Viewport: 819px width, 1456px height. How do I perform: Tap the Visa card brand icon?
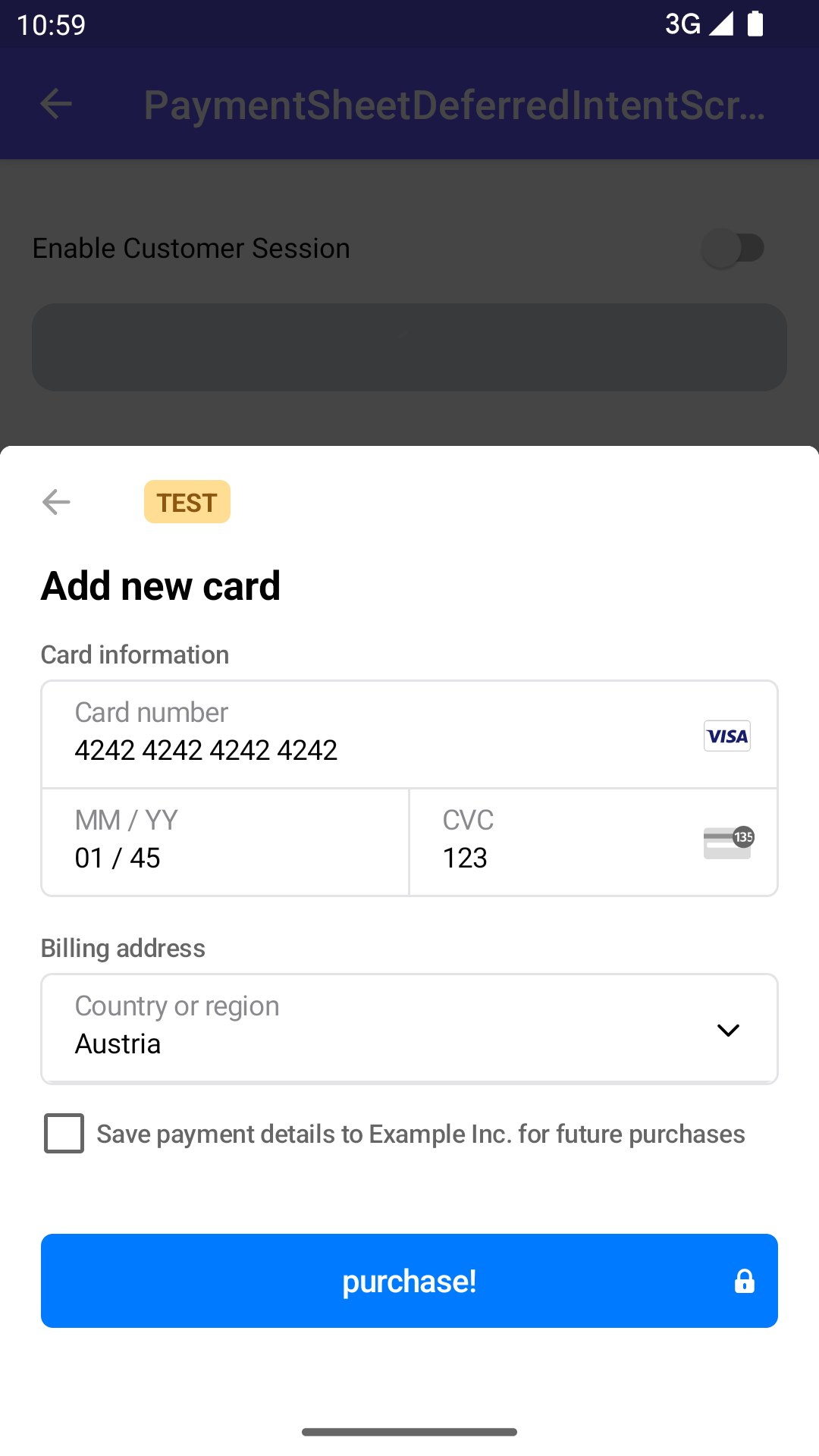726,736
